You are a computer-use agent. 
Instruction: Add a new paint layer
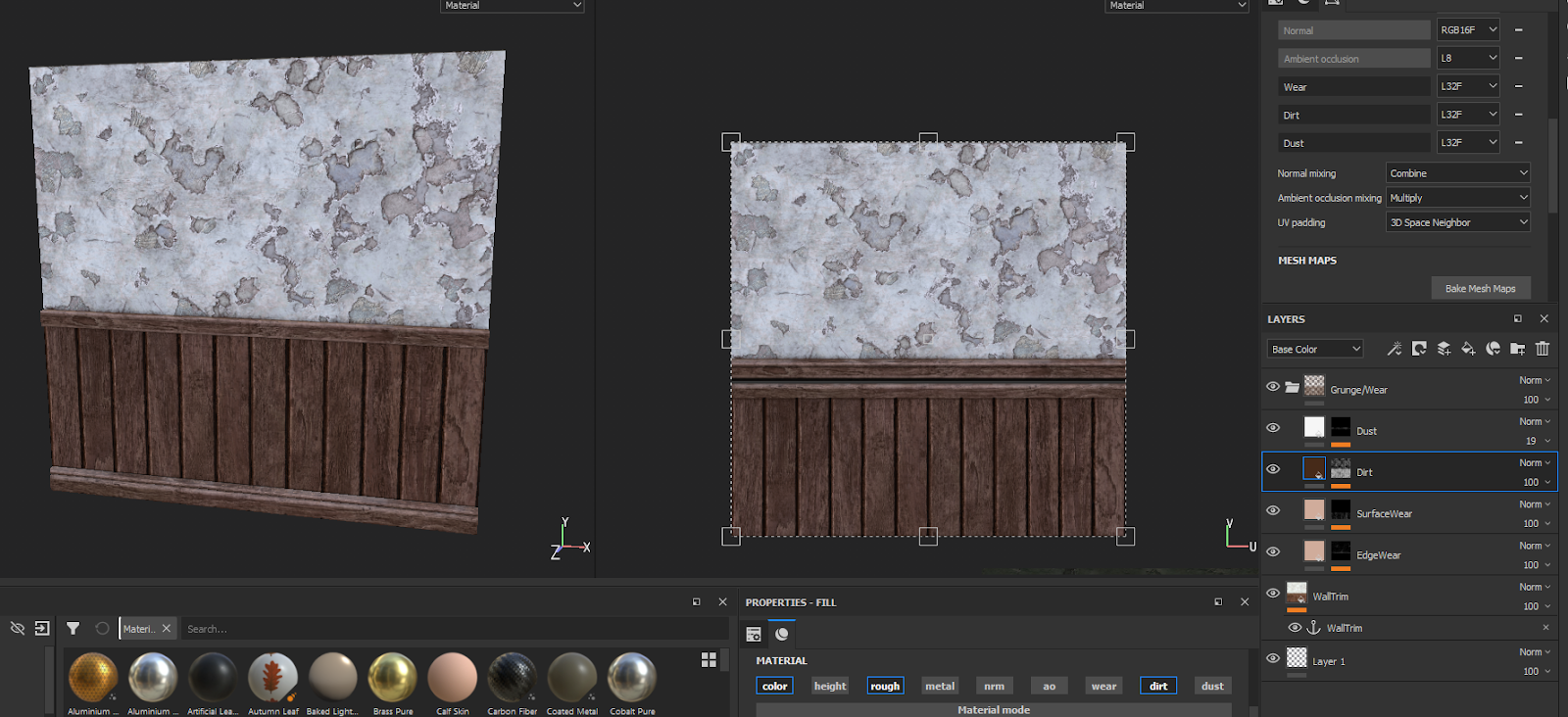pyautogui.click(x=1444, y=349)
